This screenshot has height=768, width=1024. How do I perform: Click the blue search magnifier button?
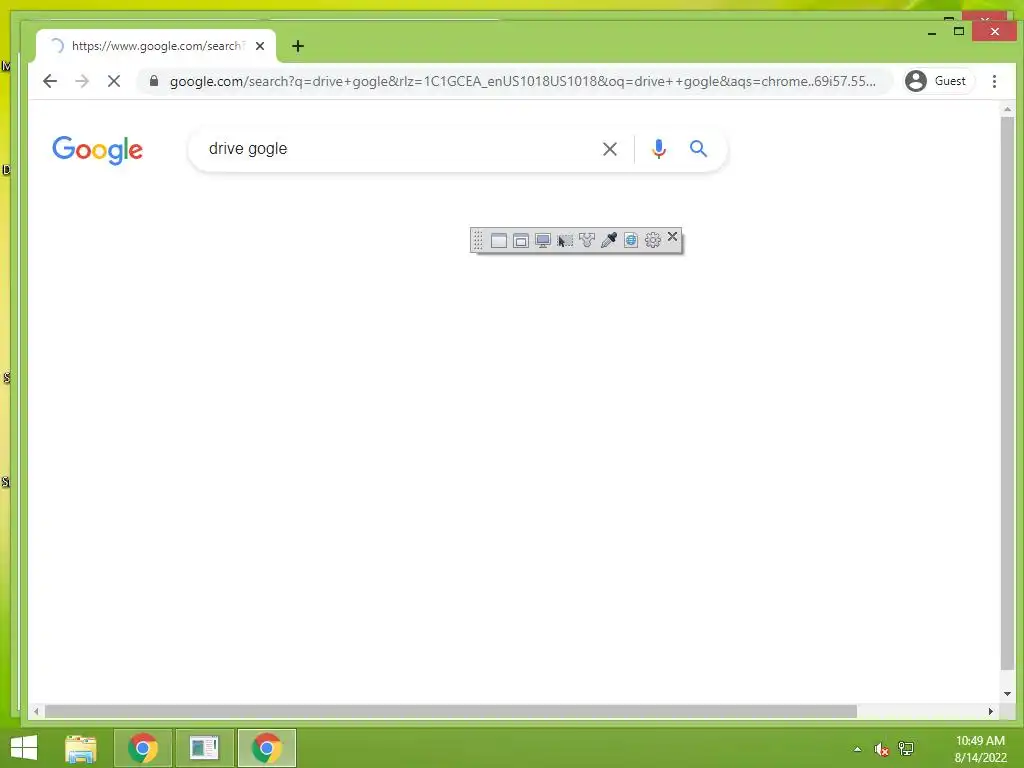[x=698, y=149]
